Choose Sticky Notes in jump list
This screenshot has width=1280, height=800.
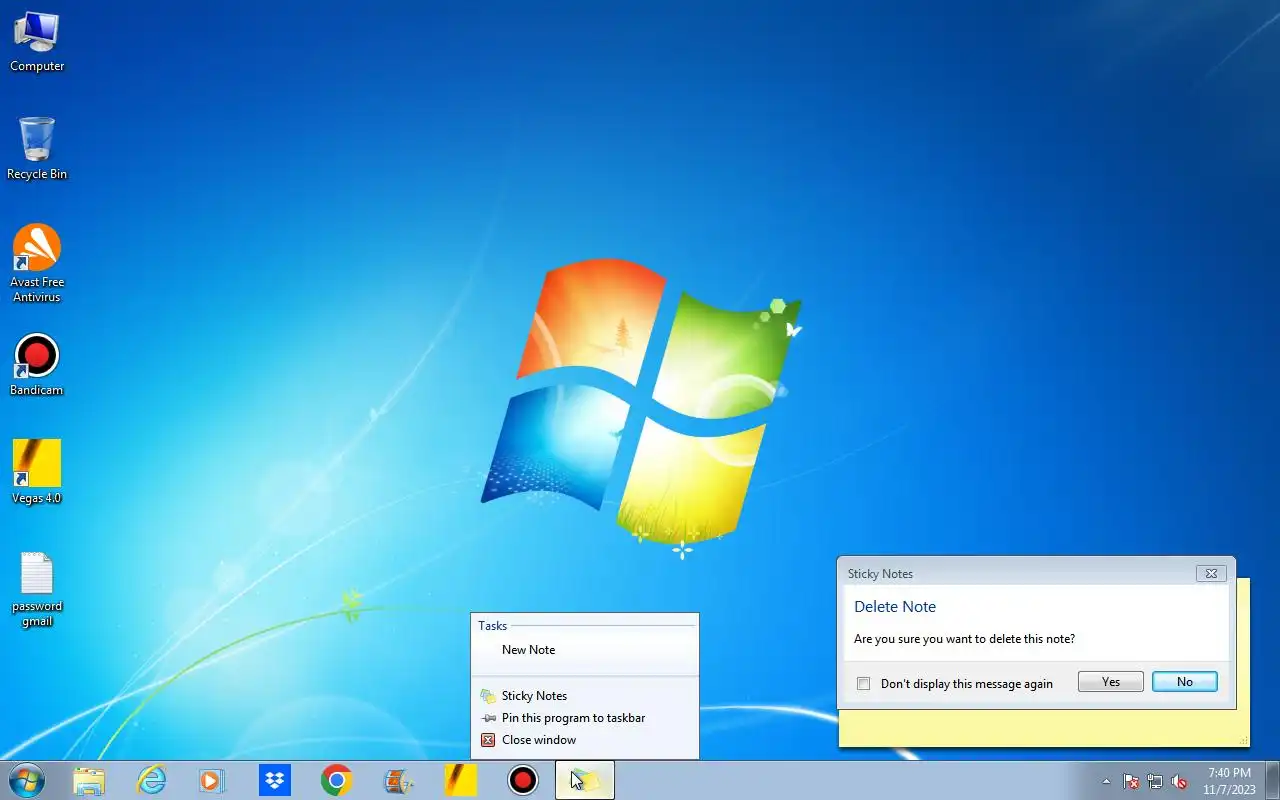(584, 696)
